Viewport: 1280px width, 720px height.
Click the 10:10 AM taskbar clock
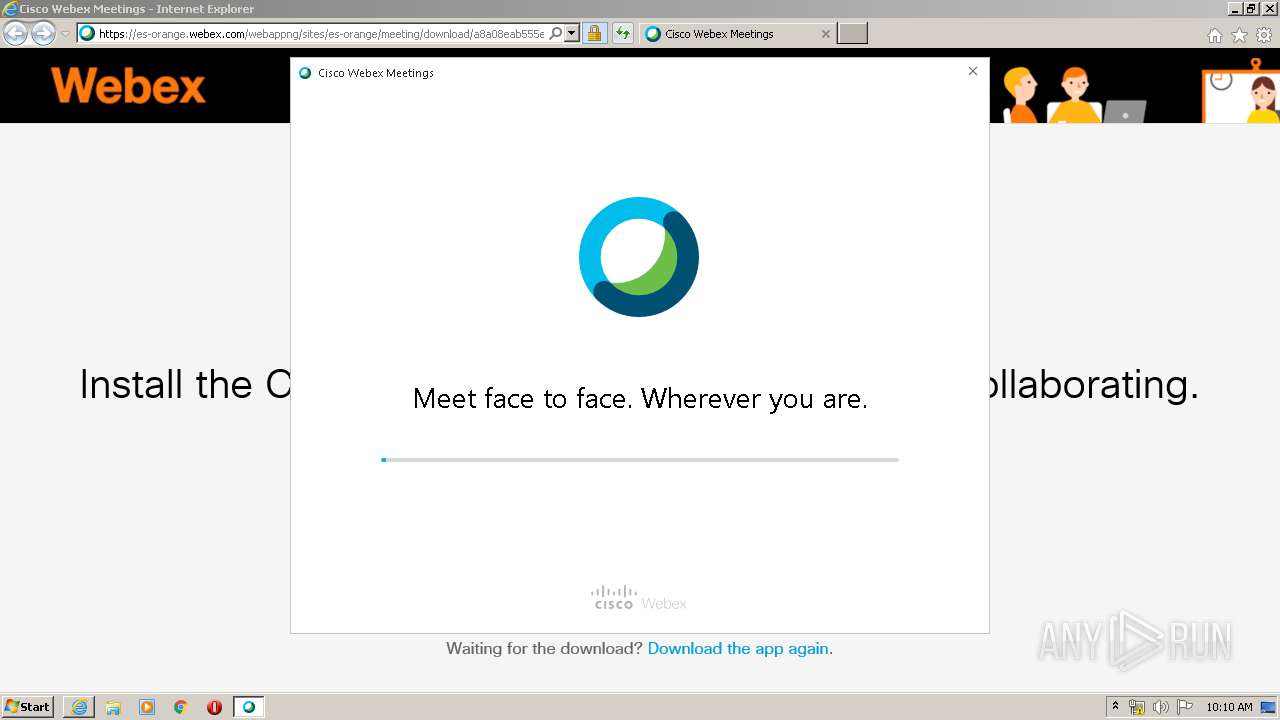point(1229,707)
